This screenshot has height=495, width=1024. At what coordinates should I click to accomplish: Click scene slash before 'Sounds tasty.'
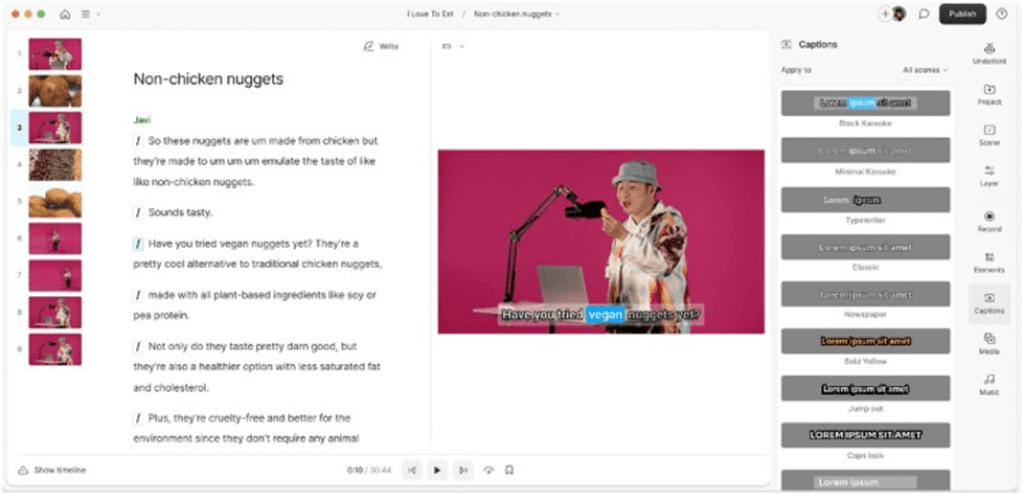click(138, 212)
